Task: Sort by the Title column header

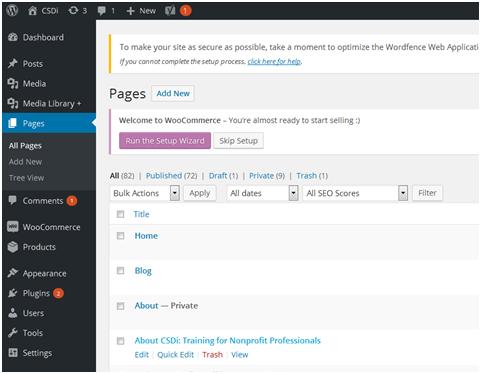Action: pos(141,214)
